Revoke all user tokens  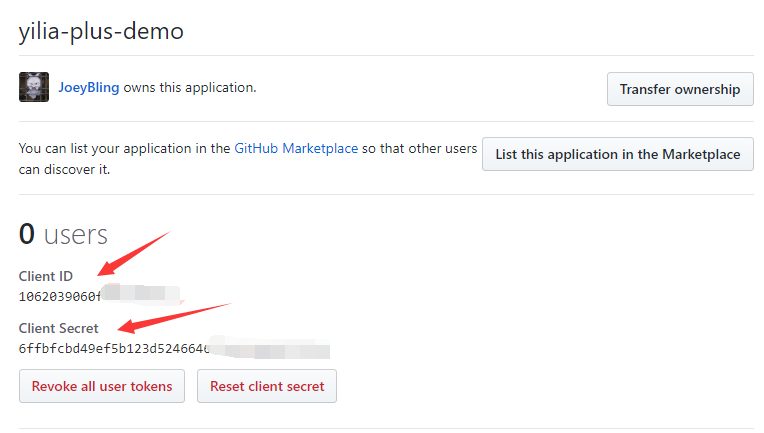tap(102, 386)
